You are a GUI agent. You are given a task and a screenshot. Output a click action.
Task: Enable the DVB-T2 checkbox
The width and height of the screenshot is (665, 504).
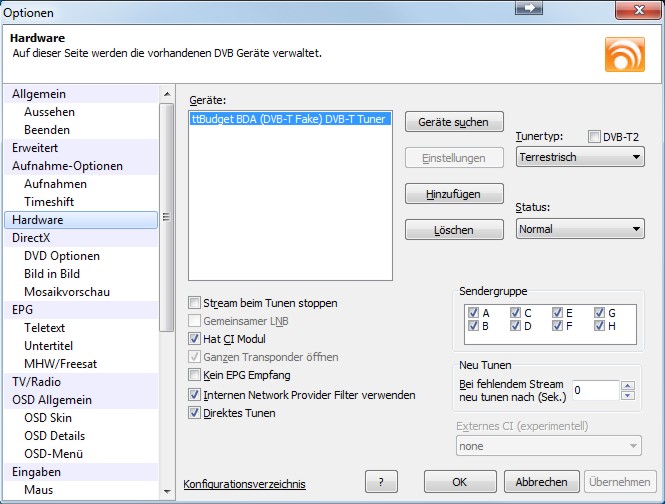pos(595,137)
